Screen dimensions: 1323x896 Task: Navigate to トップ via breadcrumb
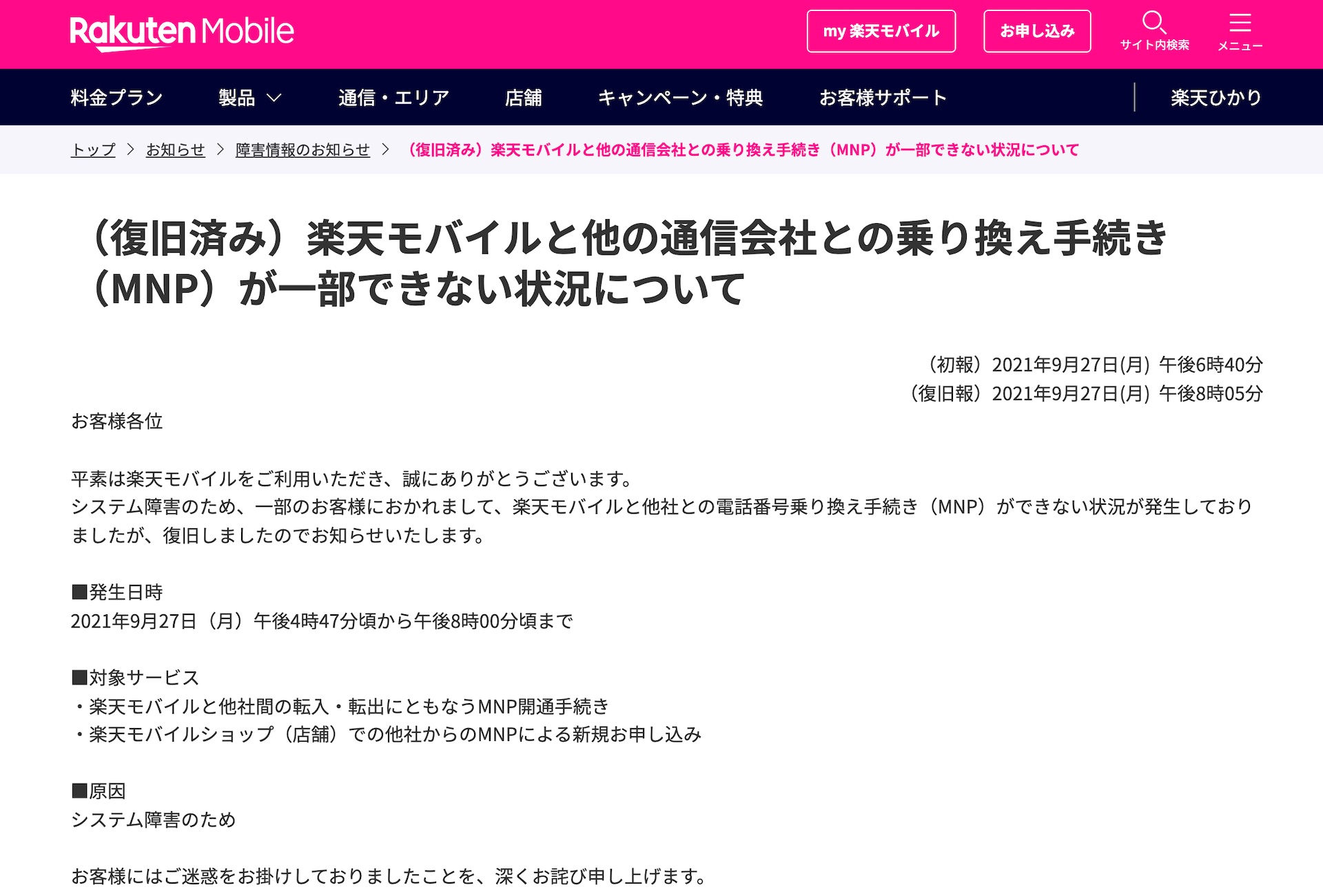[93, 149]
